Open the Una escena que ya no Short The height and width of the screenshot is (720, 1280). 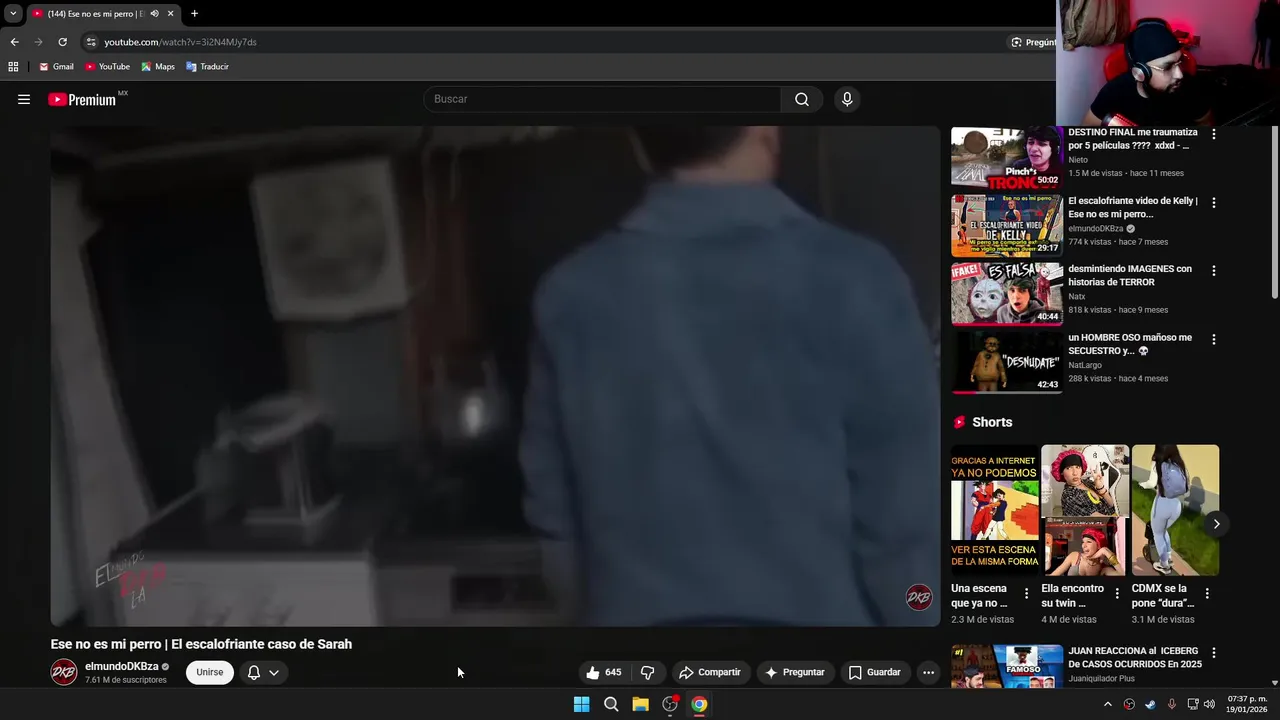point(995,510)
